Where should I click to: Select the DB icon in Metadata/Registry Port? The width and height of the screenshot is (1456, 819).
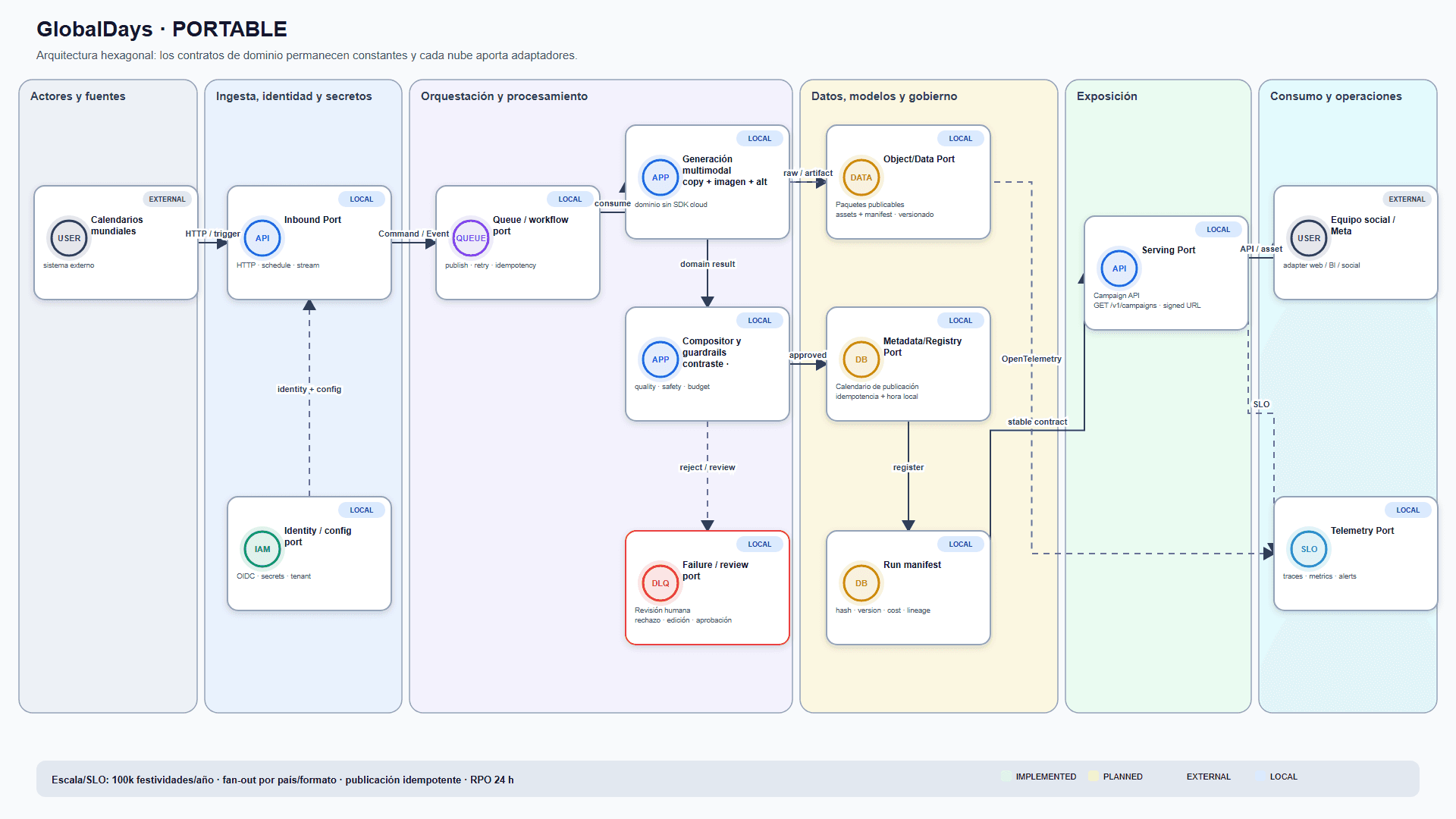[x=861, y=359]
